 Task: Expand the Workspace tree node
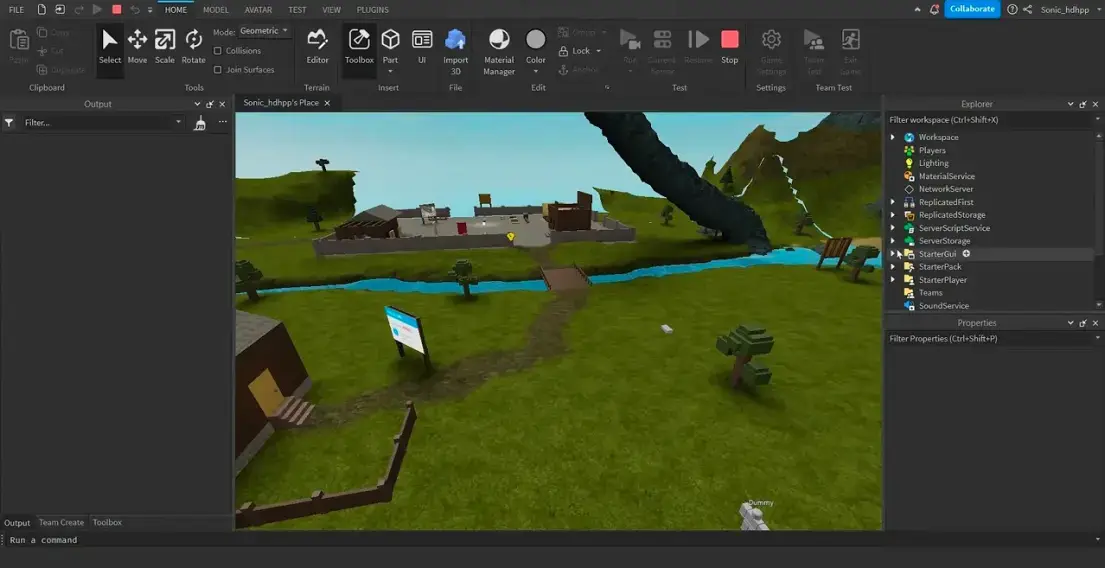pyautogui.click(x=893, y=137)
